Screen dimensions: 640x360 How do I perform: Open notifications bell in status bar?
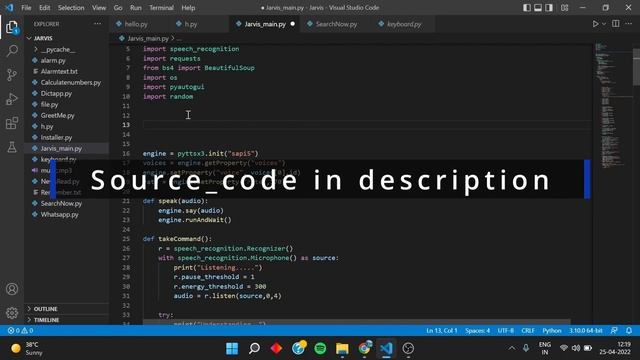point(629,331)
